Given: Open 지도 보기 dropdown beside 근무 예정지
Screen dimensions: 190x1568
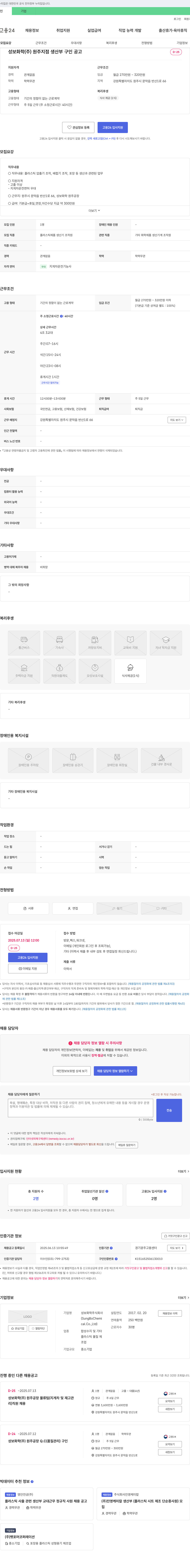Looking at the screenshot, I should coord(177,420).
